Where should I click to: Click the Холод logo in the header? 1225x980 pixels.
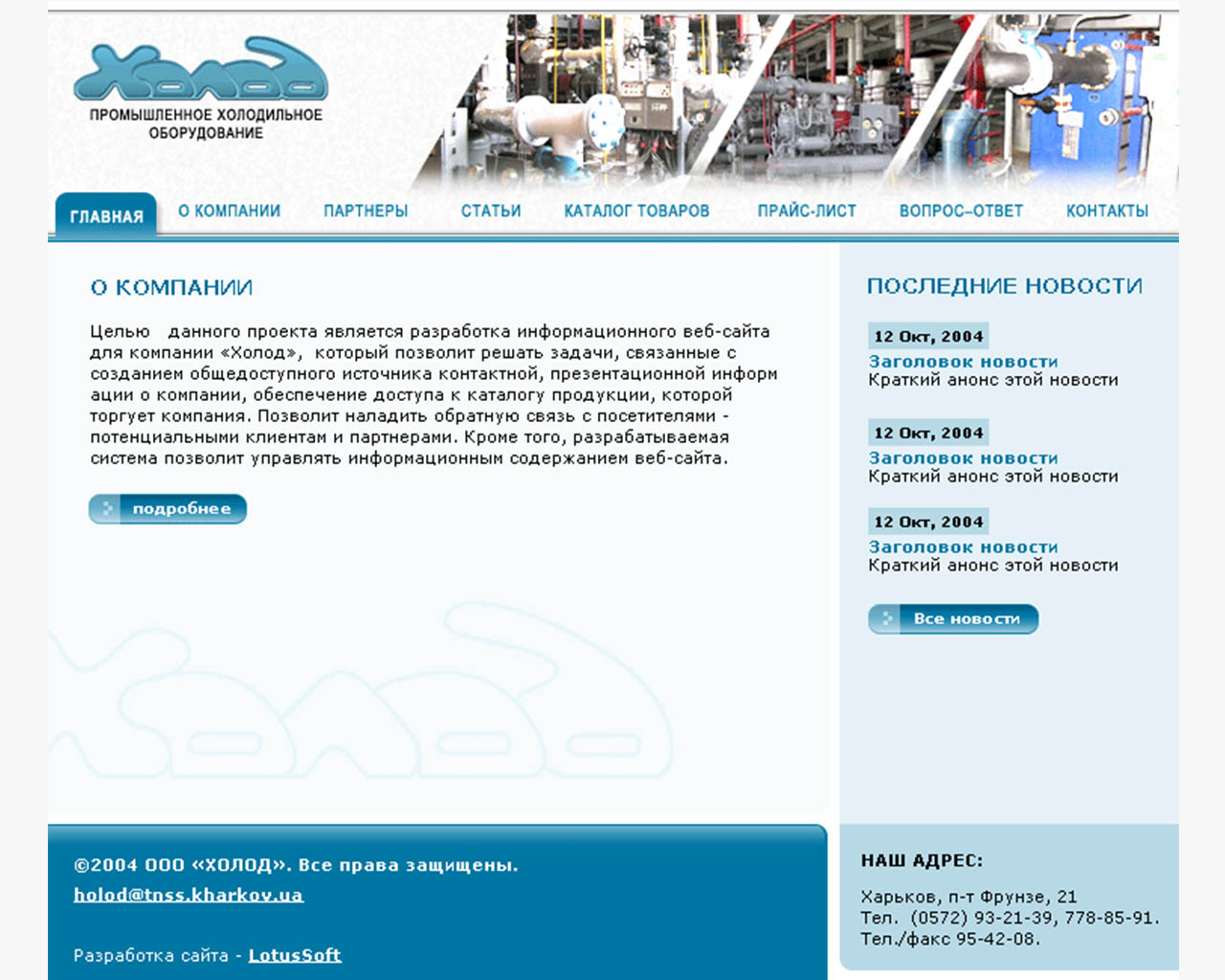tap(201, 69)
